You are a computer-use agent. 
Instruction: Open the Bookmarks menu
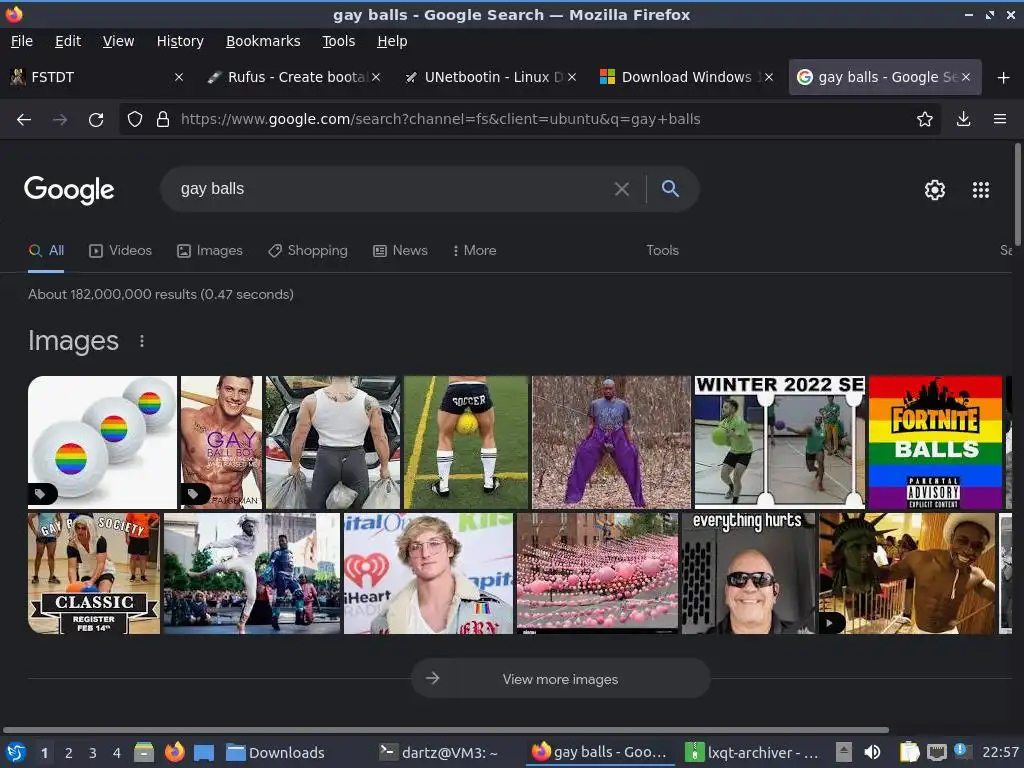tap(263, 41)
